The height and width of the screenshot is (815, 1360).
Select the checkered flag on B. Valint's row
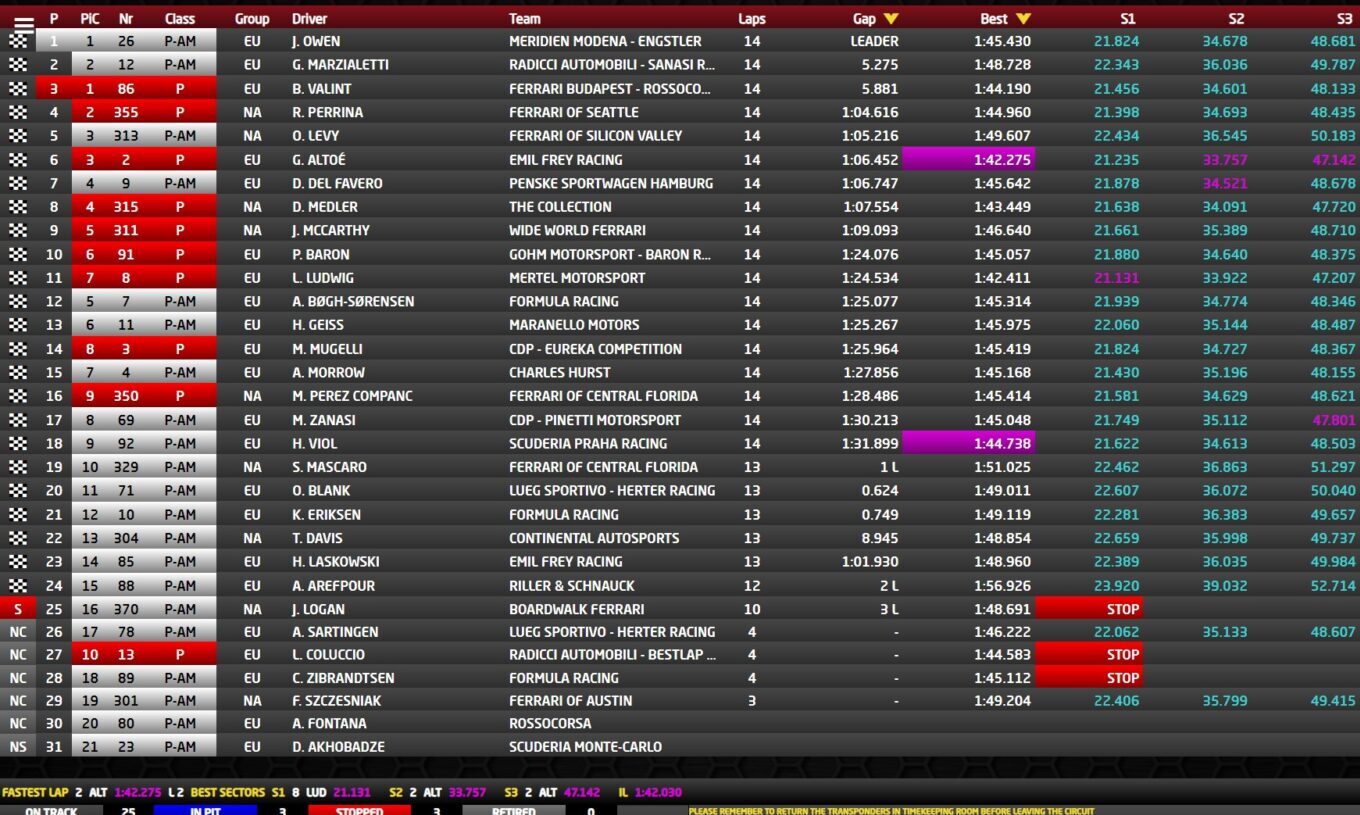pyautogui.click(x=18, y=88)
